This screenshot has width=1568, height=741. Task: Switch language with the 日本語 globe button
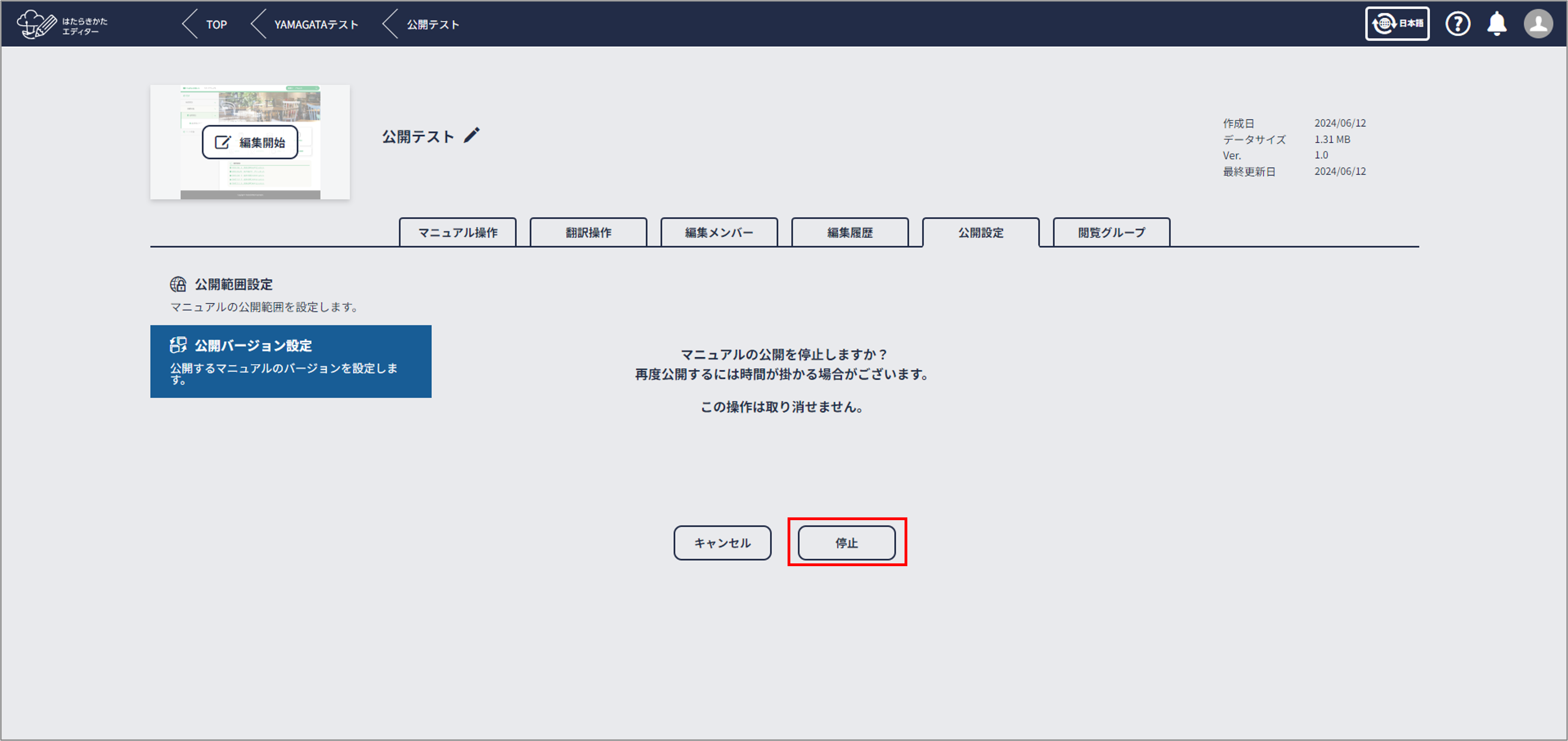pyautogui.click(x=1397, y=24)
